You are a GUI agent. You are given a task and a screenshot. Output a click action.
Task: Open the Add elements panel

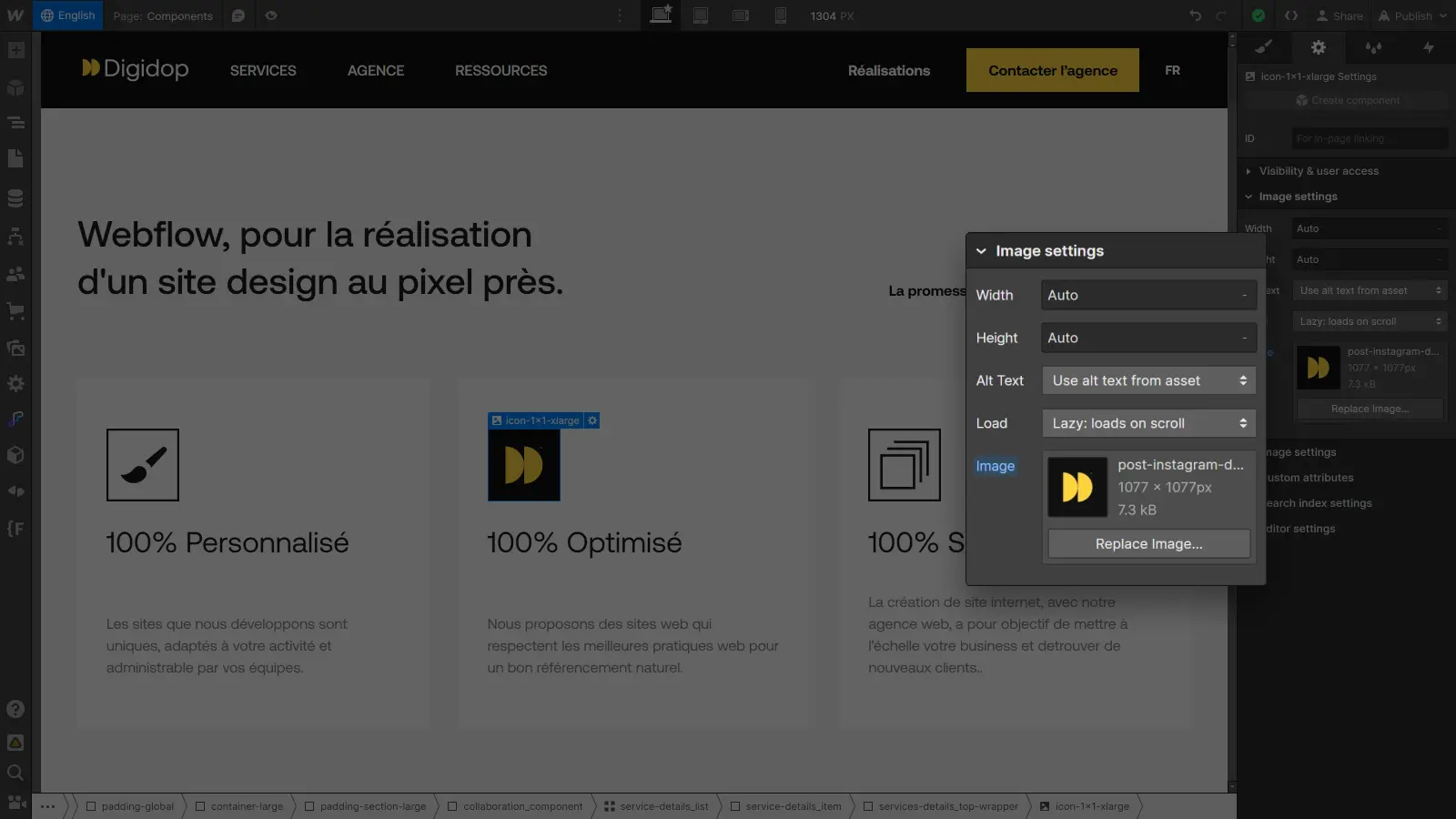click(15, 50)
